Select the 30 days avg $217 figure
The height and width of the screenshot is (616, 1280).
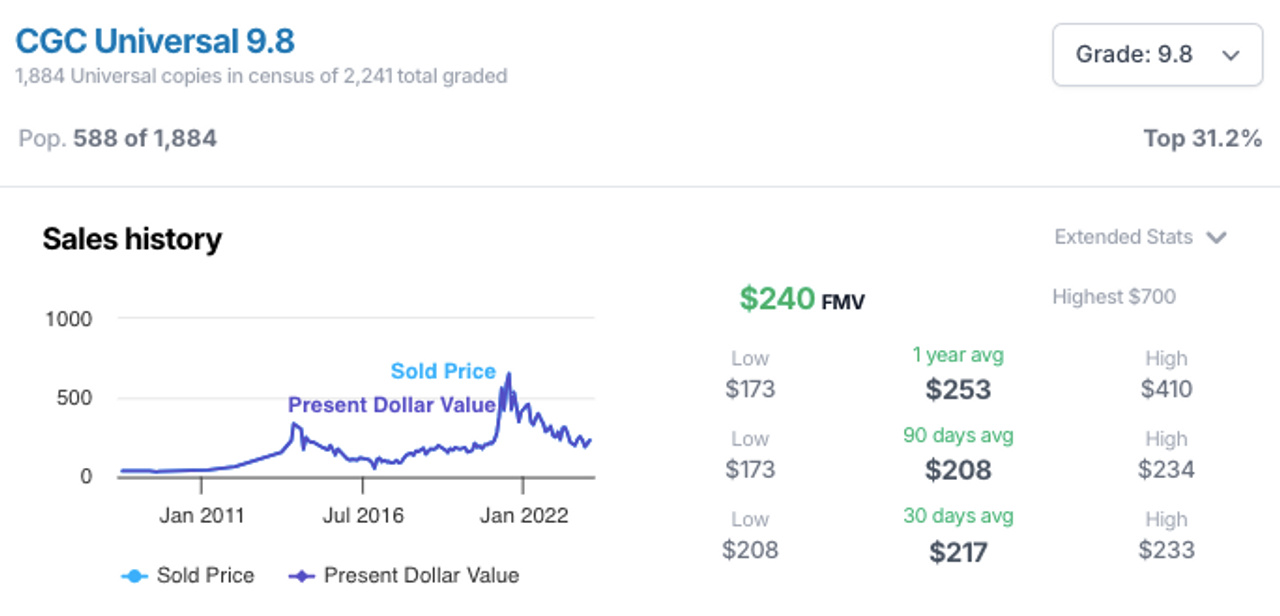[958, 551]
